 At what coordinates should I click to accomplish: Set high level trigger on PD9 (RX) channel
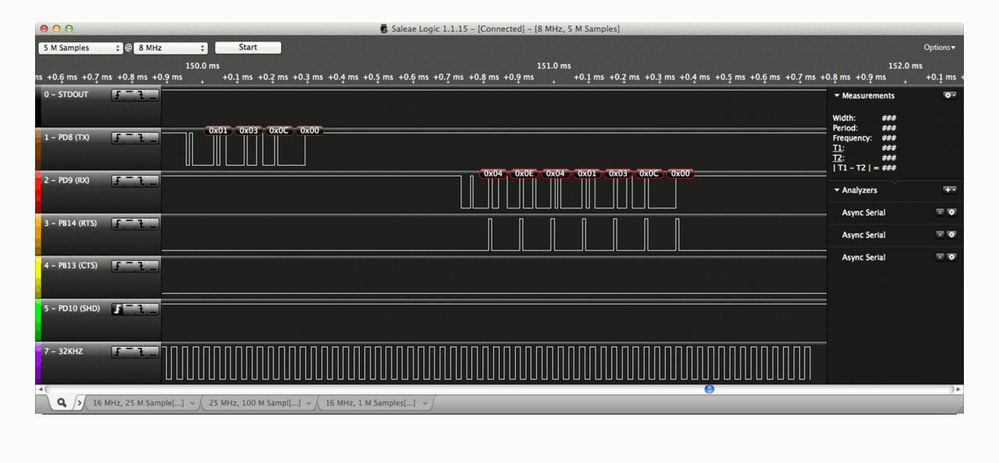pos(130,181)
